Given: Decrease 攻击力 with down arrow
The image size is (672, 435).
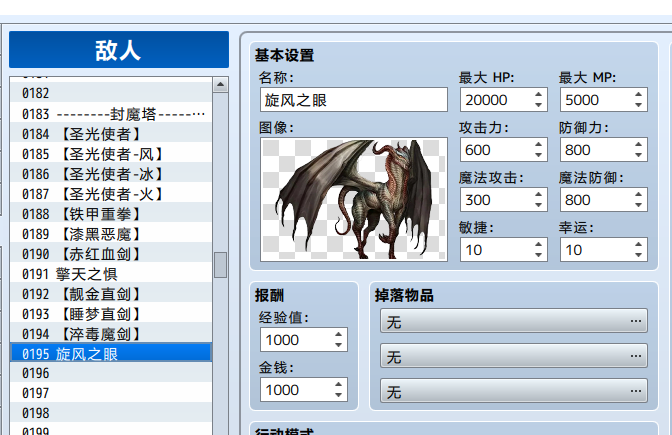Looking at the screenshot, I should [539, 156].
